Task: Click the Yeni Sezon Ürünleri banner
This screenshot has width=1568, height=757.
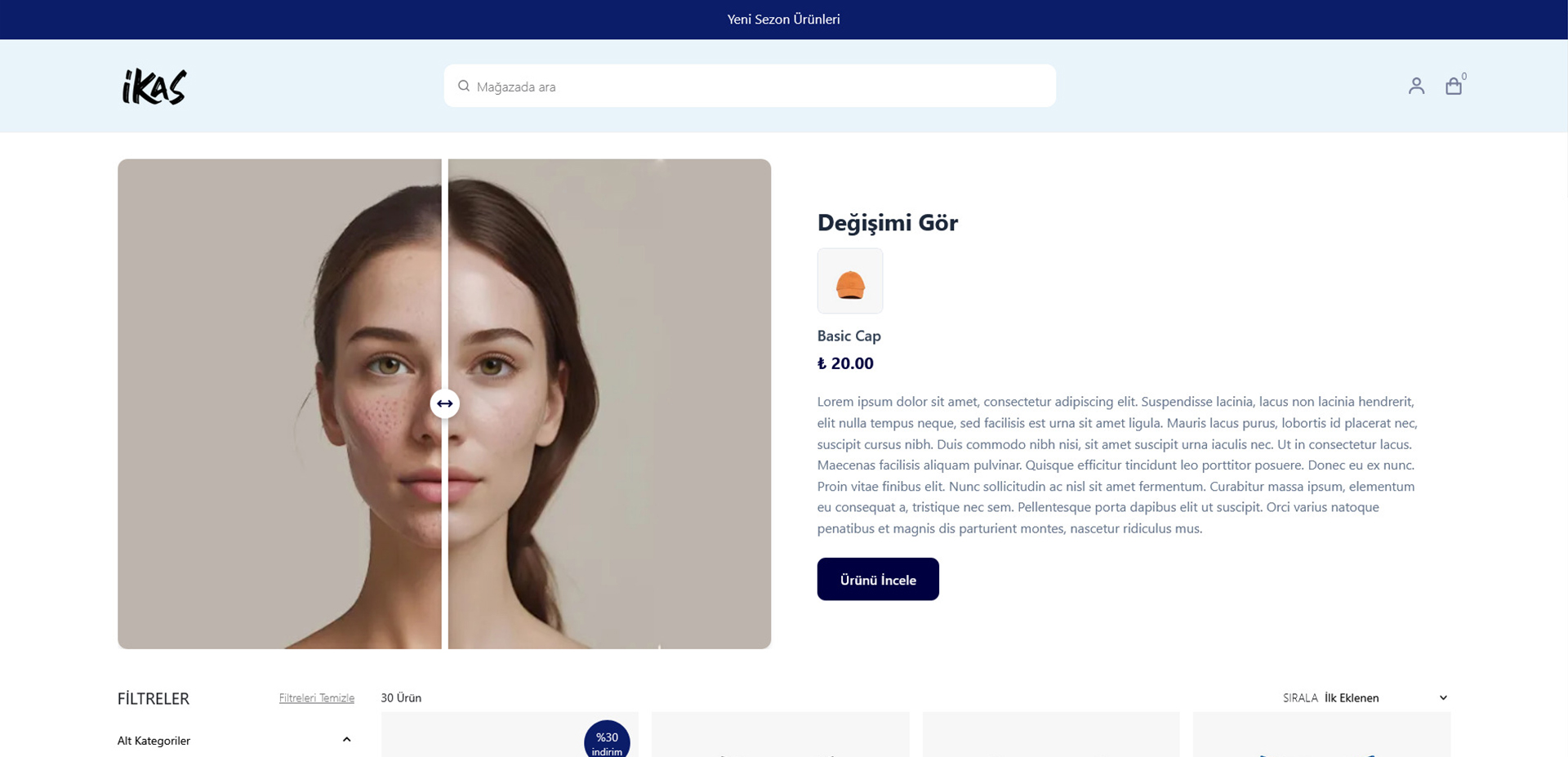Action: tap(784, 20)
